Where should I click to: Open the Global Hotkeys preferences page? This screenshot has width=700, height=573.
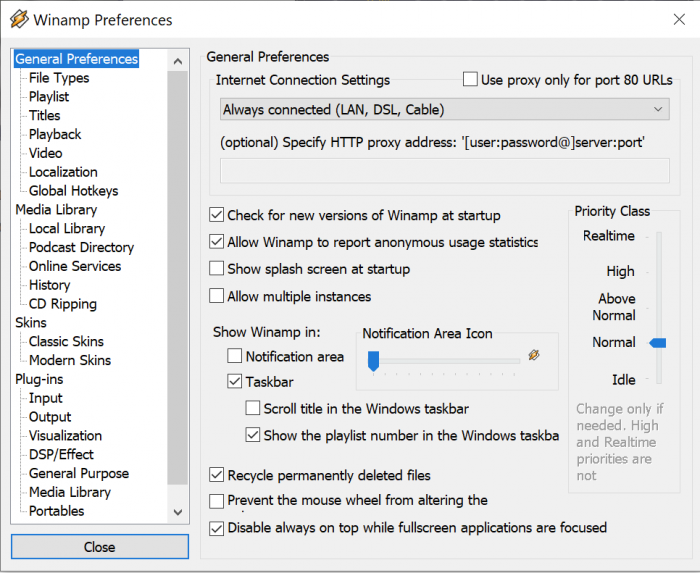point(73,191)
